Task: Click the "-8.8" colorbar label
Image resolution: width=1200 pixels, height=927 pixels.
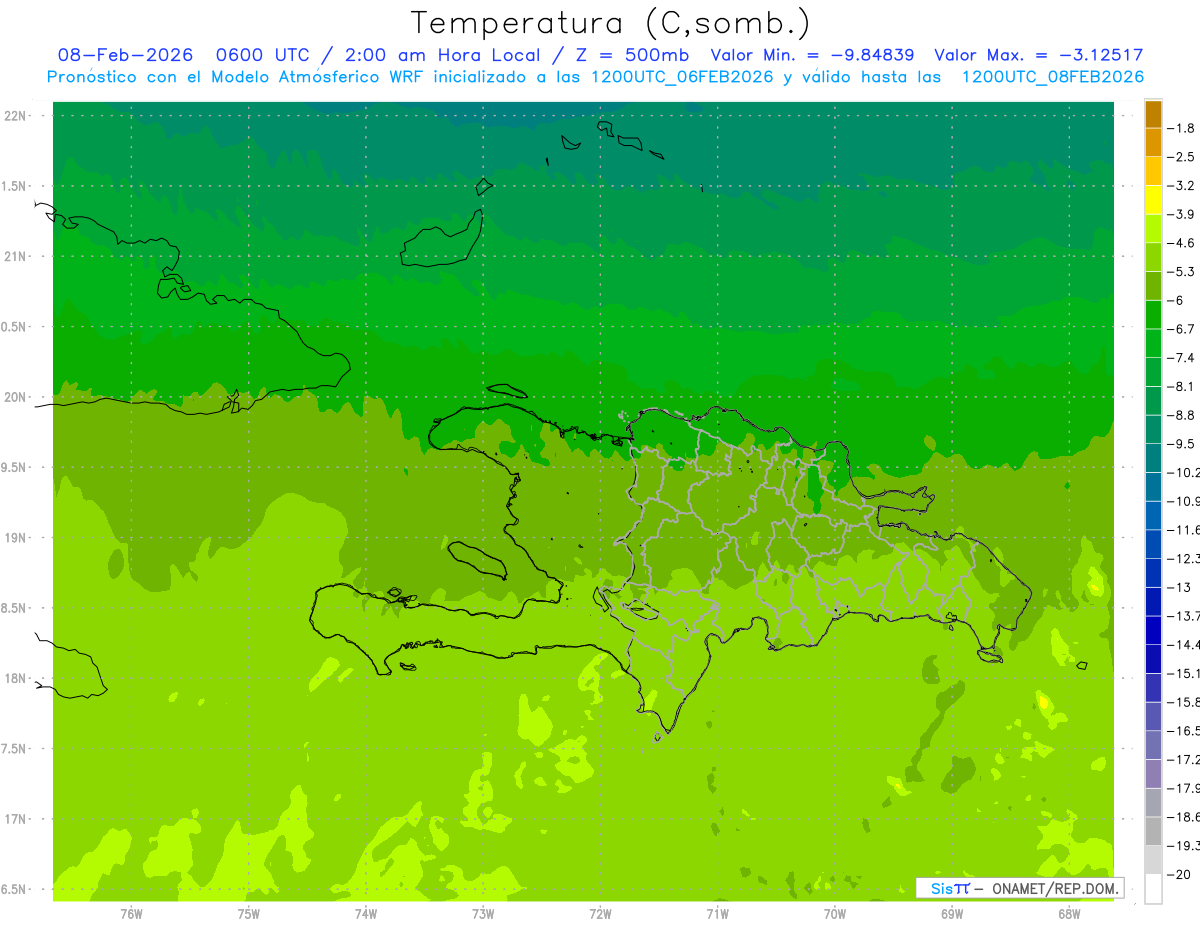Action: pos(1181,415)
